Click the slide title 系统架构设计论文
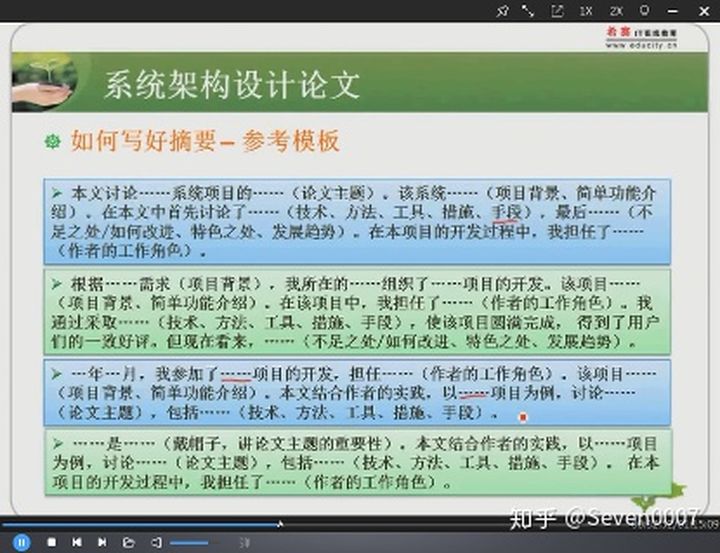The height and width of the screenshot is (553, 720). (x=232, y=85)
